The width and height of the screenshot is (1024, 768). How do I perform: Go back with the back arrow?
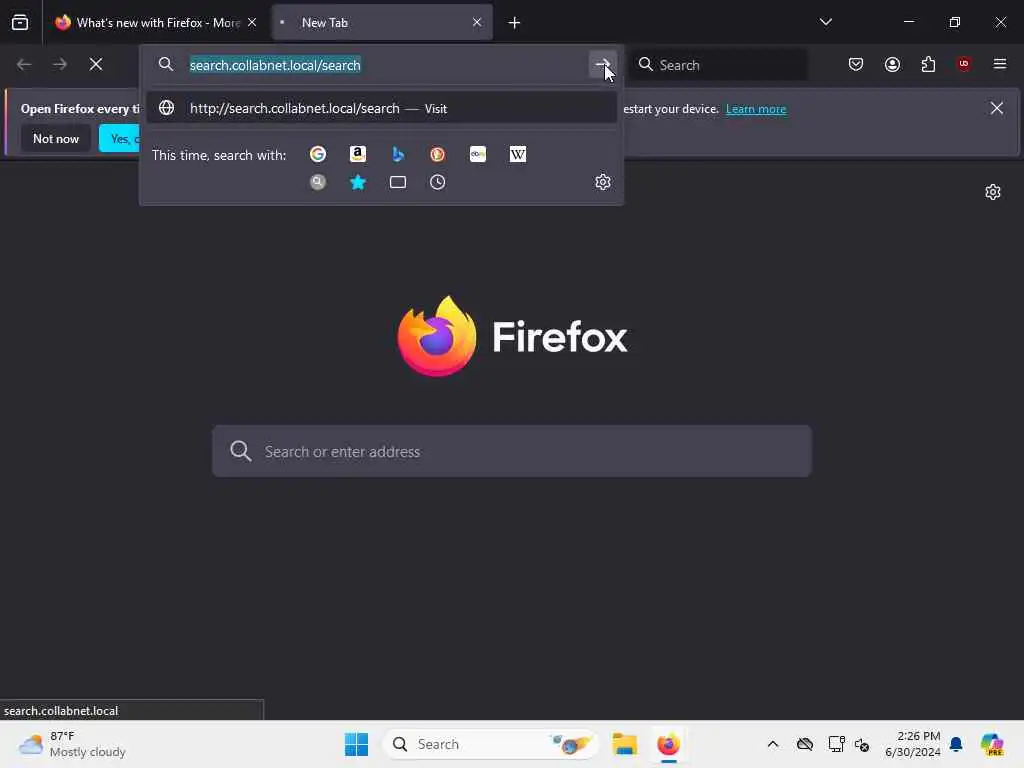coord(24,65)
